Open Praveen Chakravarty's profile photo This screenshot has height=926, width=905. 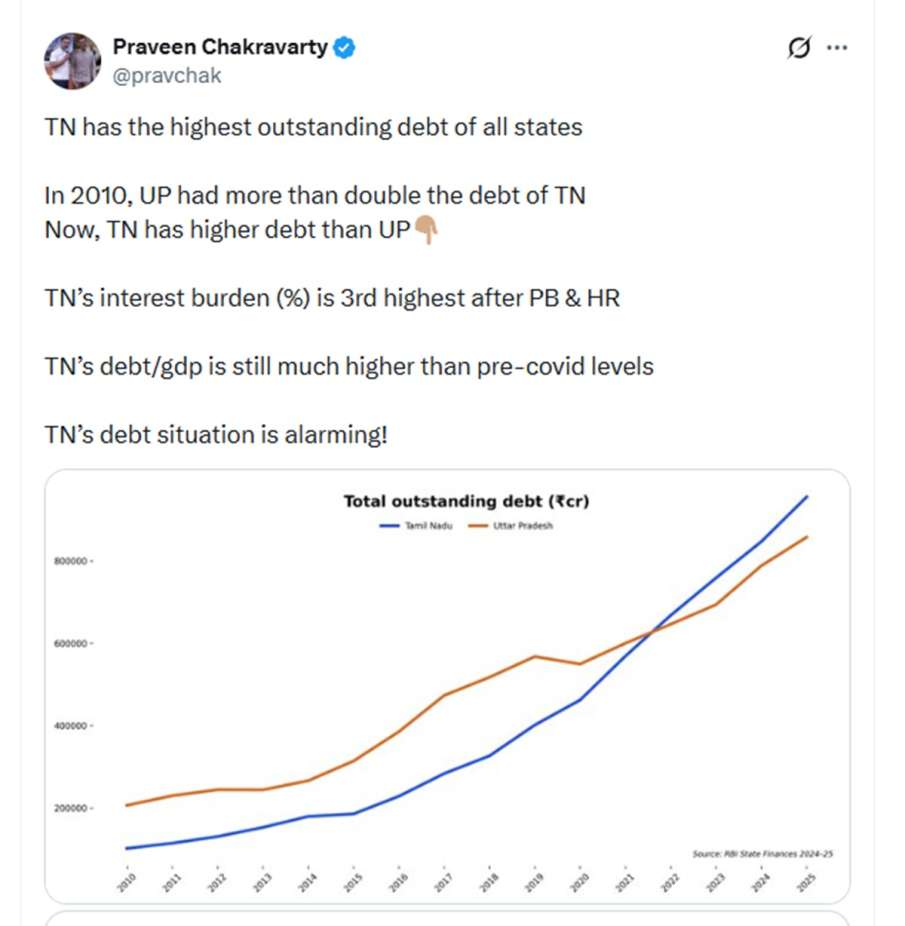(73, 61)
